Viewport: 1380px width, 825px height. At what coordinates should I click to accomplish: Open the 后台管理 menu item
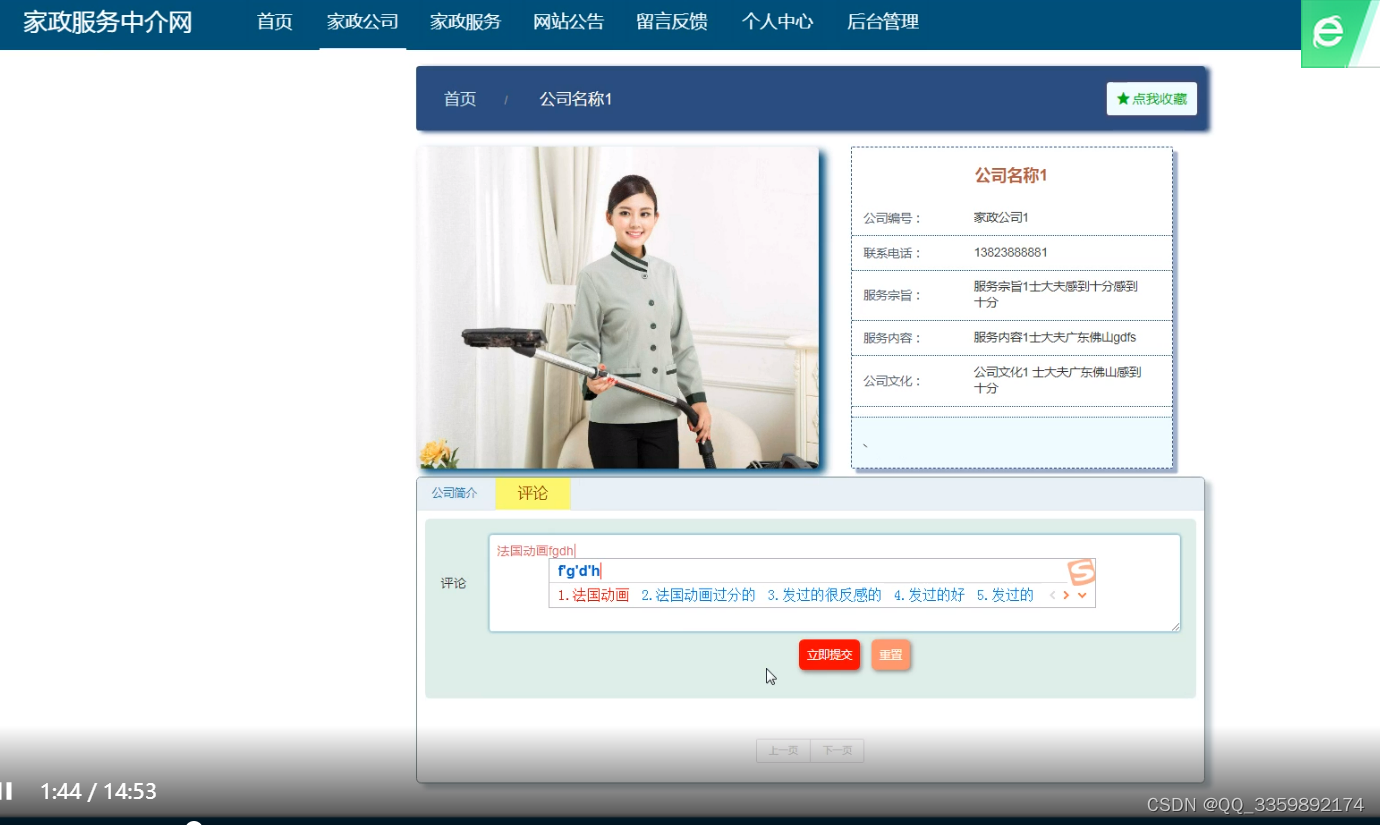[x=883, y=22]
